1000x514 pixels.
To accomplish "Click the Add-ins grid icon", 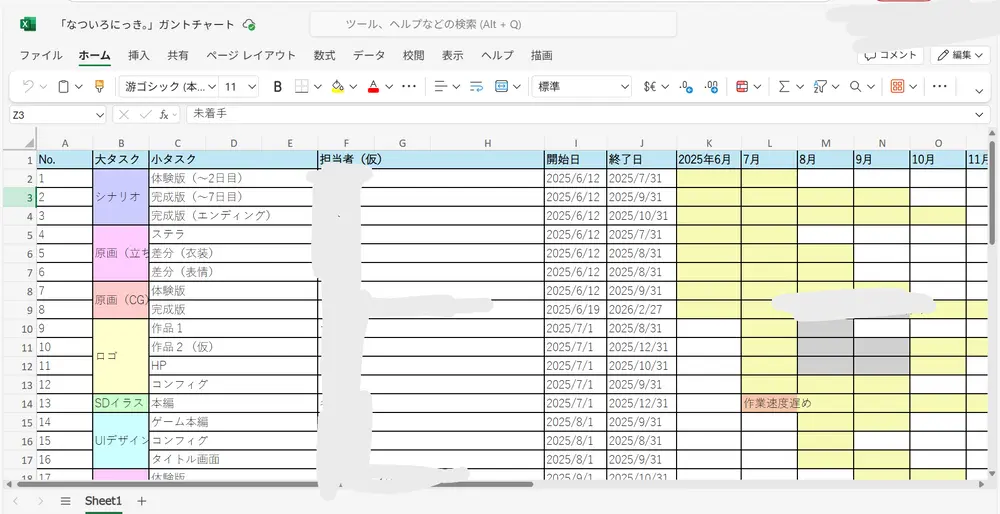I will click(897, 87).
